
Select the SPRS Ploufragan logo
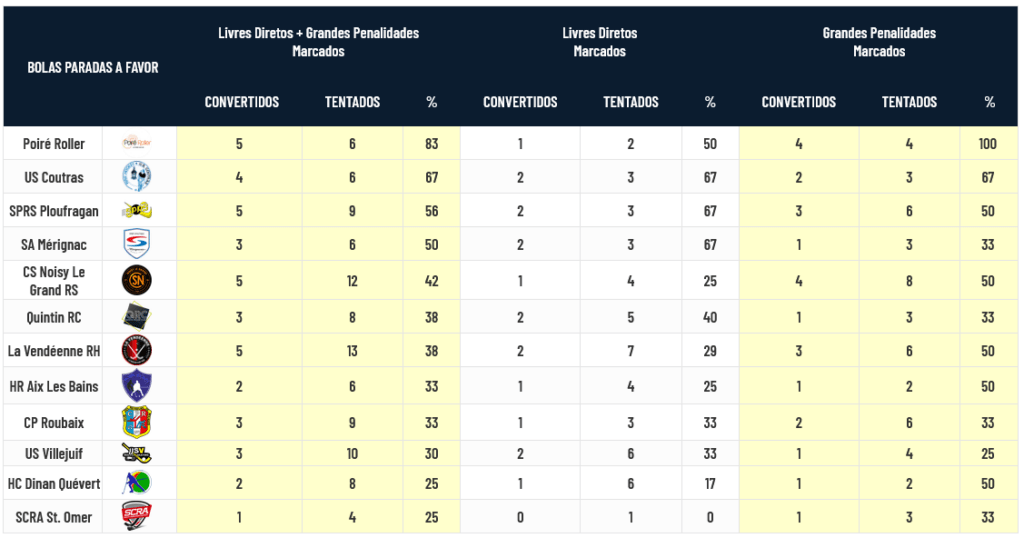coord(137,210)
